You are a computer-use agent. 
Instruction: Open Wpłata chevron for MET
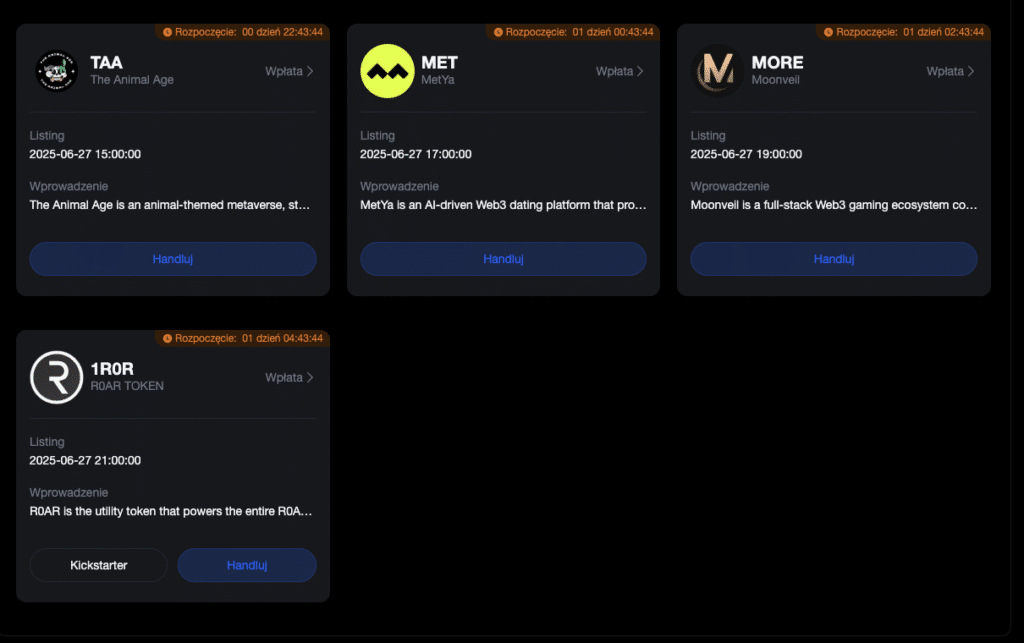coord(640,71)
